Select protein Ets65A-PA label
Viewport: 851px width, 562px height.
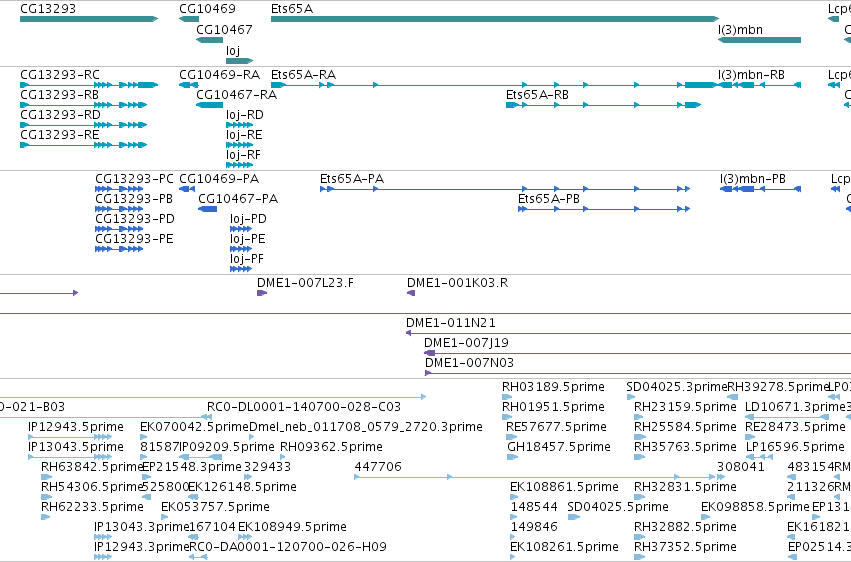pos(352,178)
